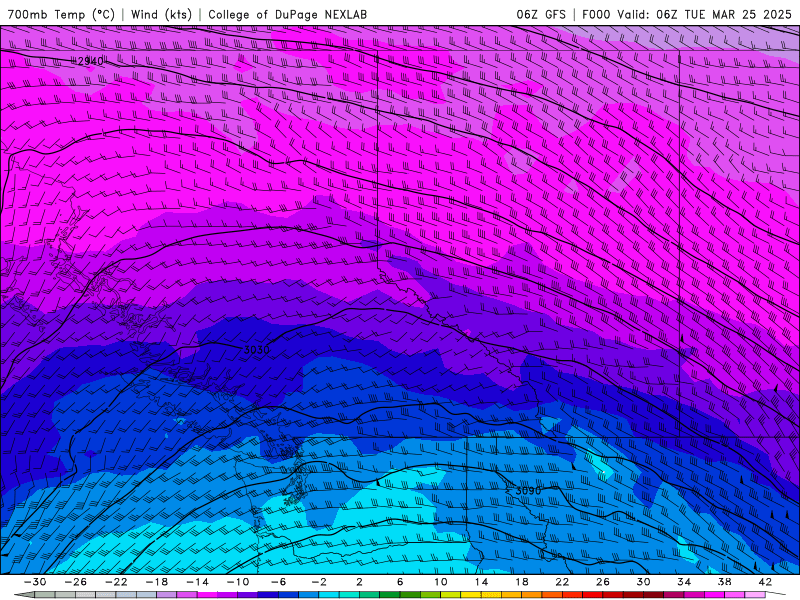
Task: Click the 42 legend value
Action: tap(765, 582)
